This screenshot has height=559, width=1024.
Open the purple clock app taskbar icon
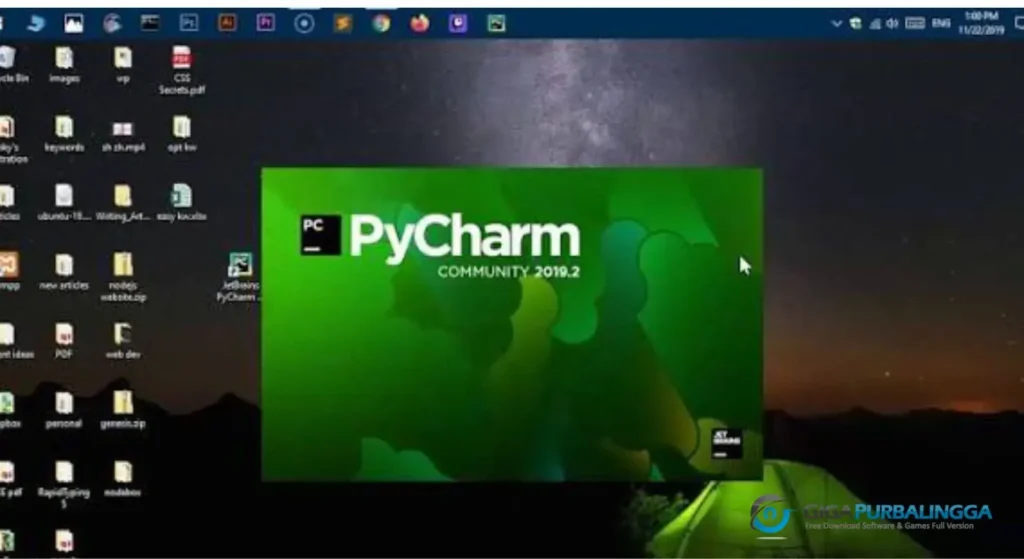458,24
